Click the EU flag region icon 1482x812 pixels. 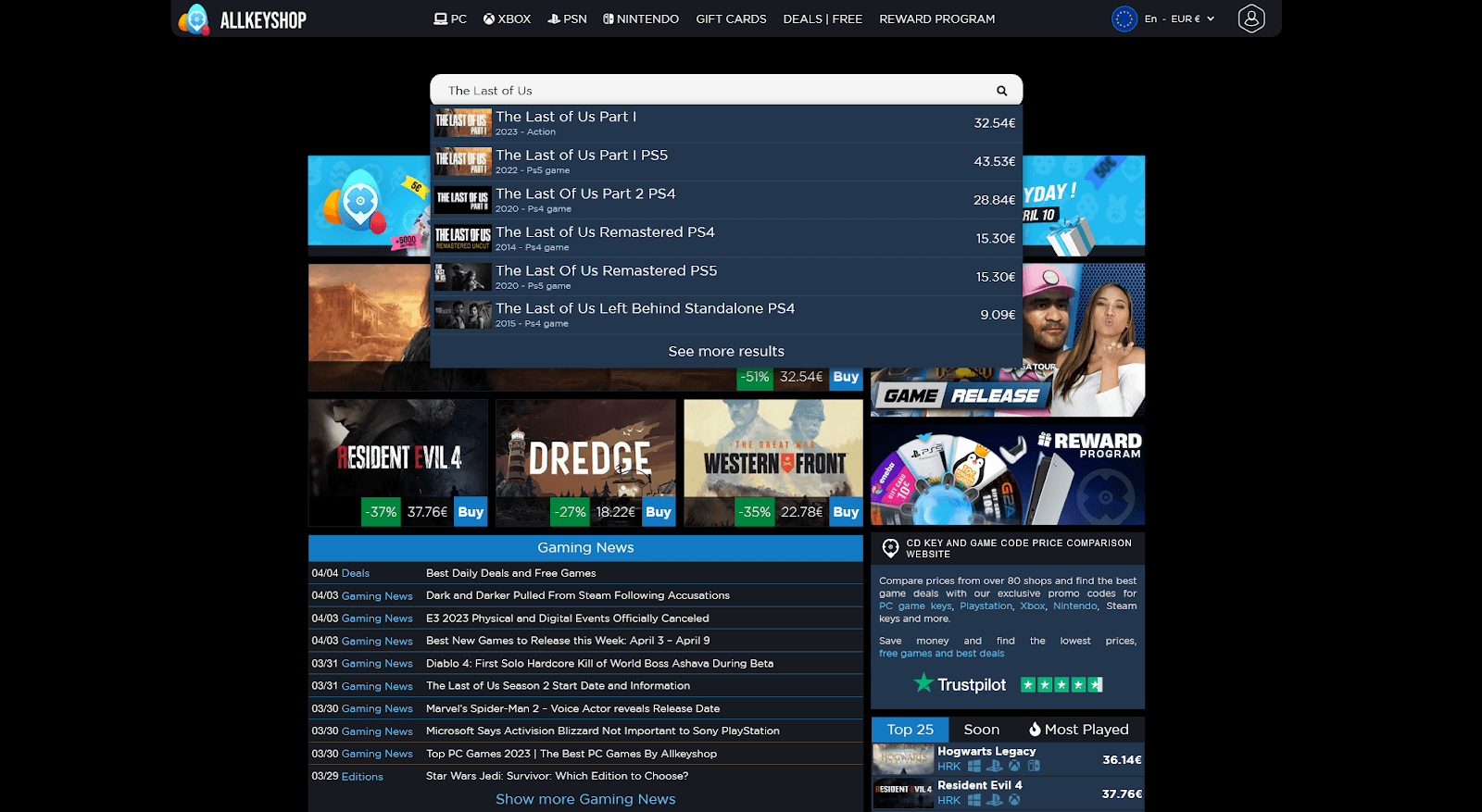click(1124, 19)
